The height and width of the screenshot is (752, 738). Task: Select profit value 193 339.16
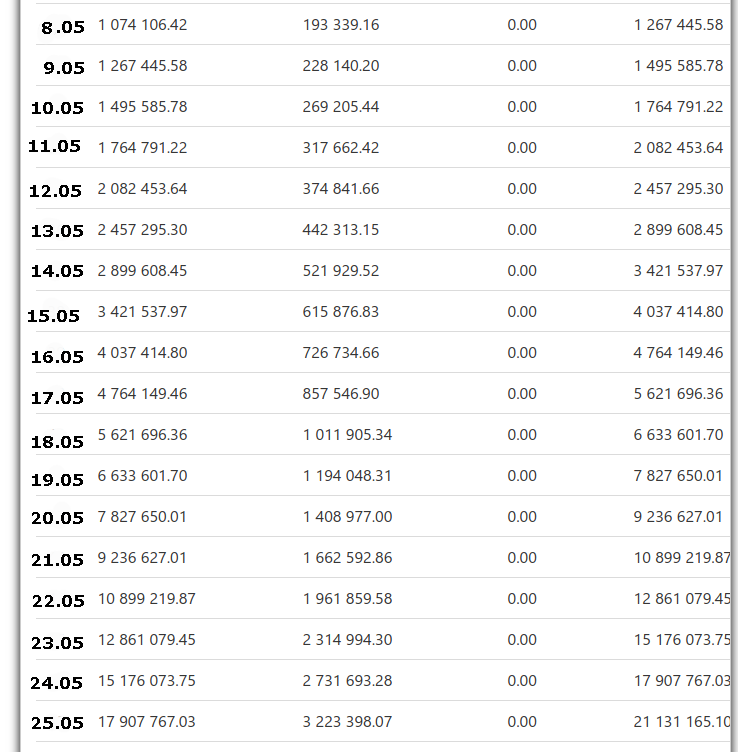[341, 24]
